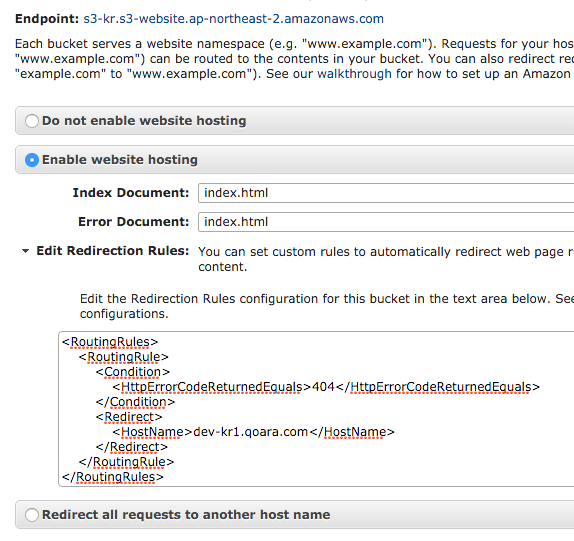
Task: Click the 'Index Document:' label
Action: 131,193
